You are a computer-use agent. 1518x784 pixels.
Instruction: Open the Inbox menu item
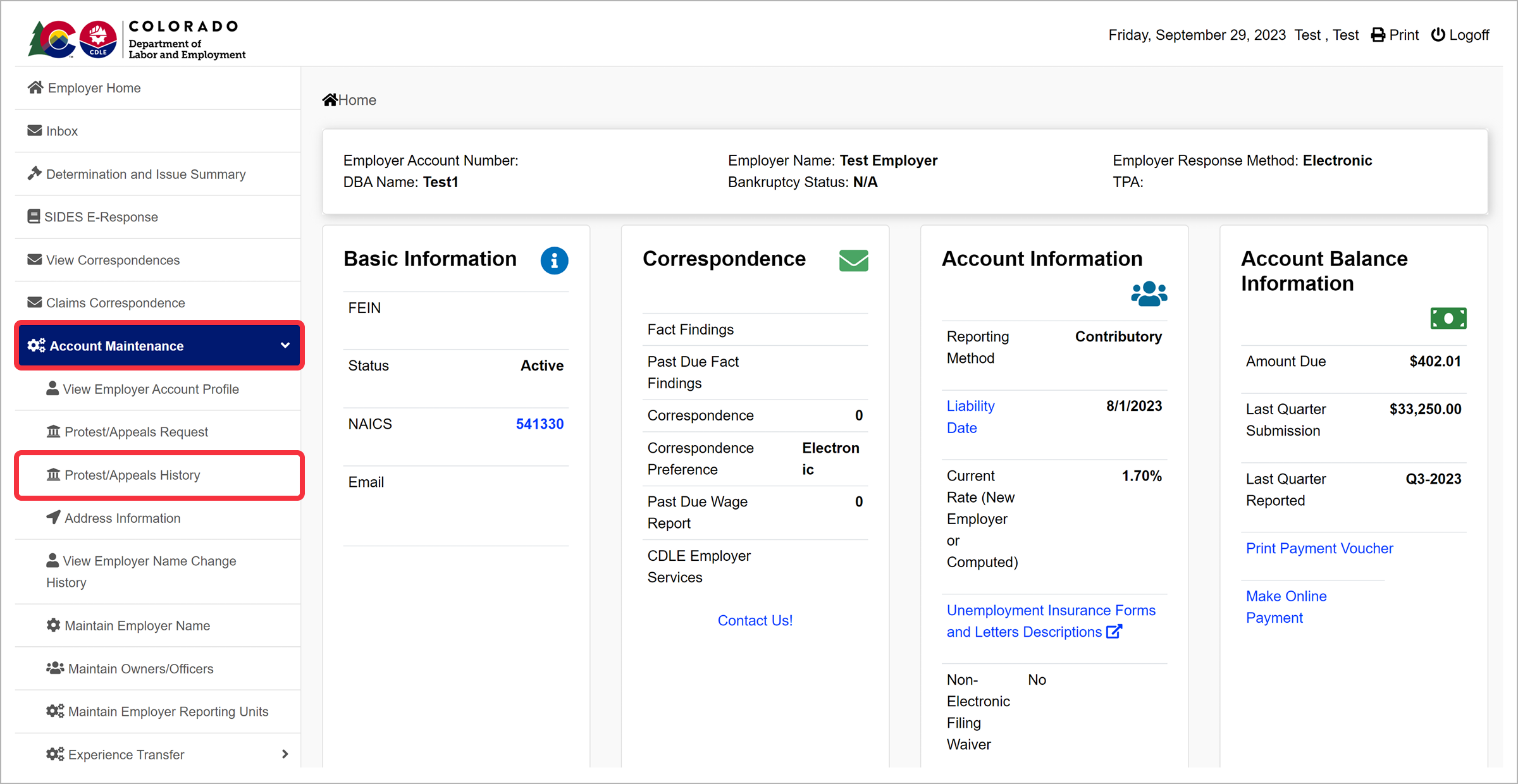point(61,131)
